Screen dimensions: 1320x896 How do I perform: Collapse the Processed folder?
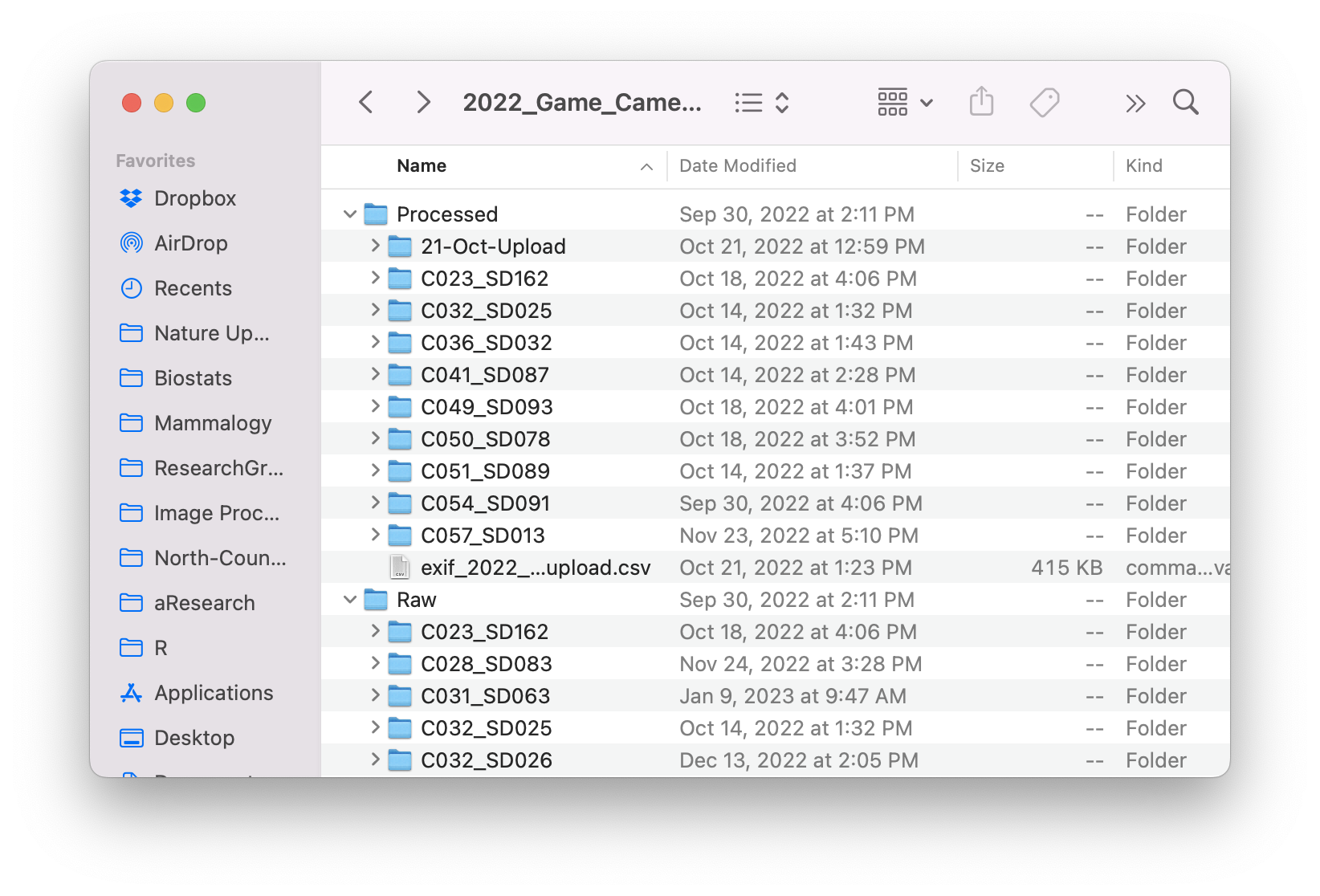349,214
